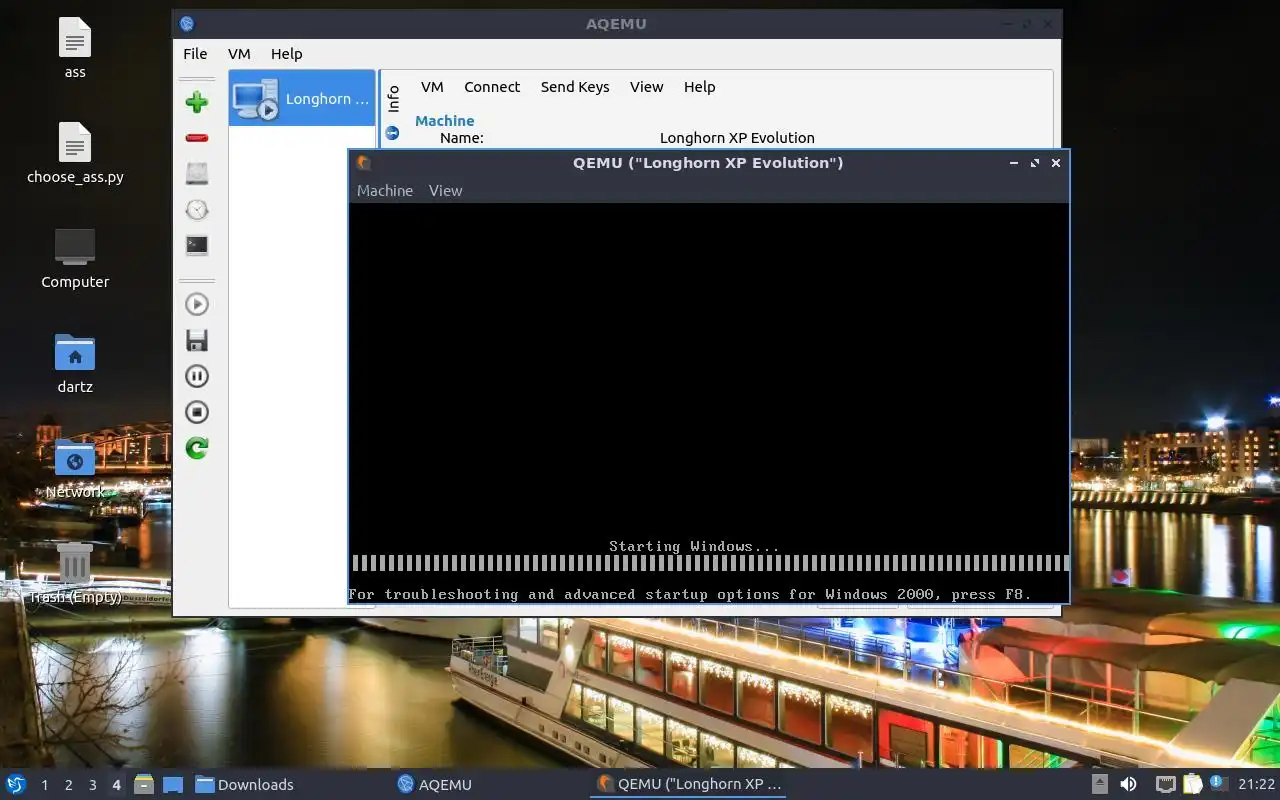Open the View menu in QEMU window

(x=445, y=191)
